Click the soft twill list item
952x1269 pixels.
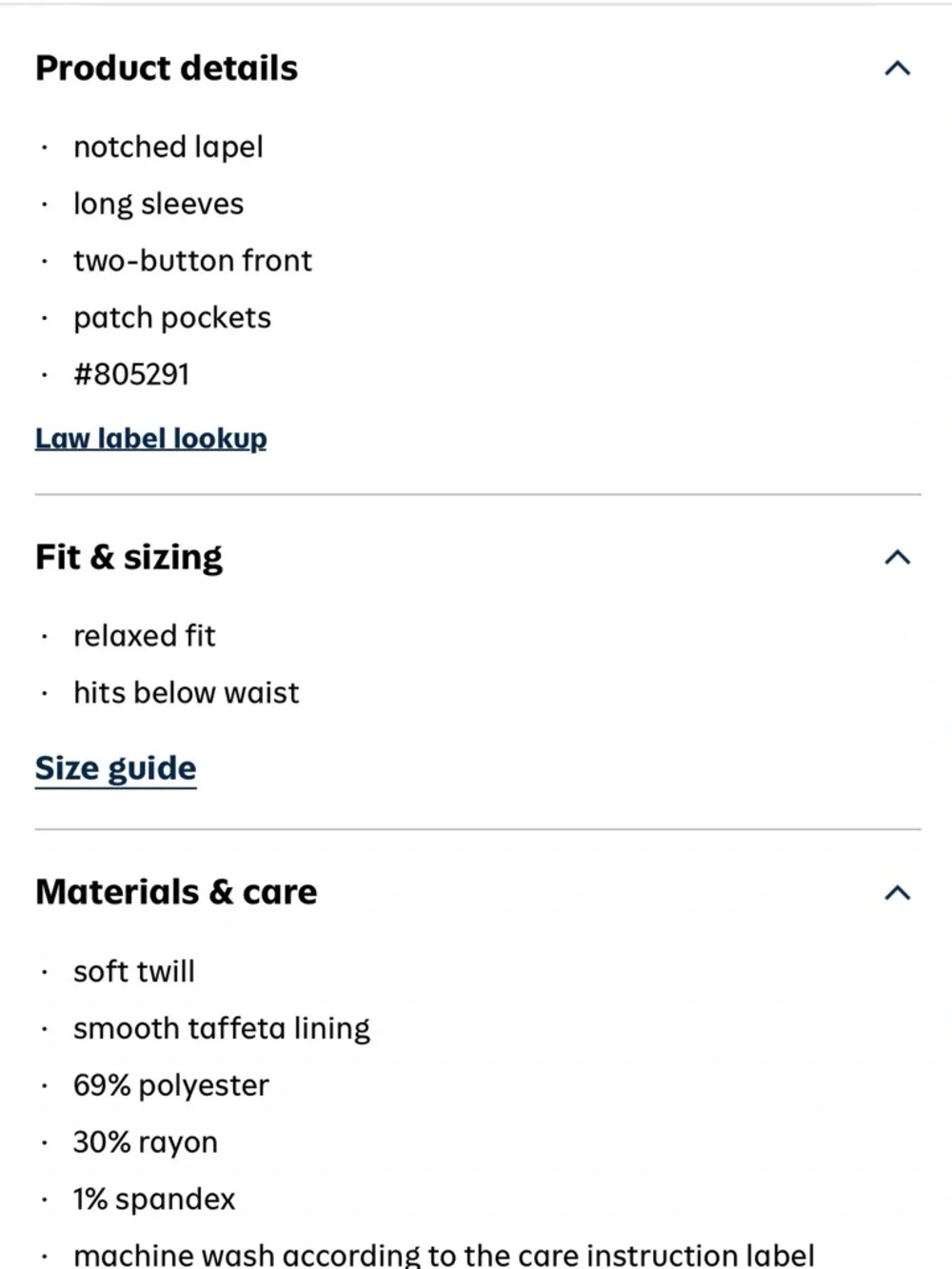click(x=134, y=971)
